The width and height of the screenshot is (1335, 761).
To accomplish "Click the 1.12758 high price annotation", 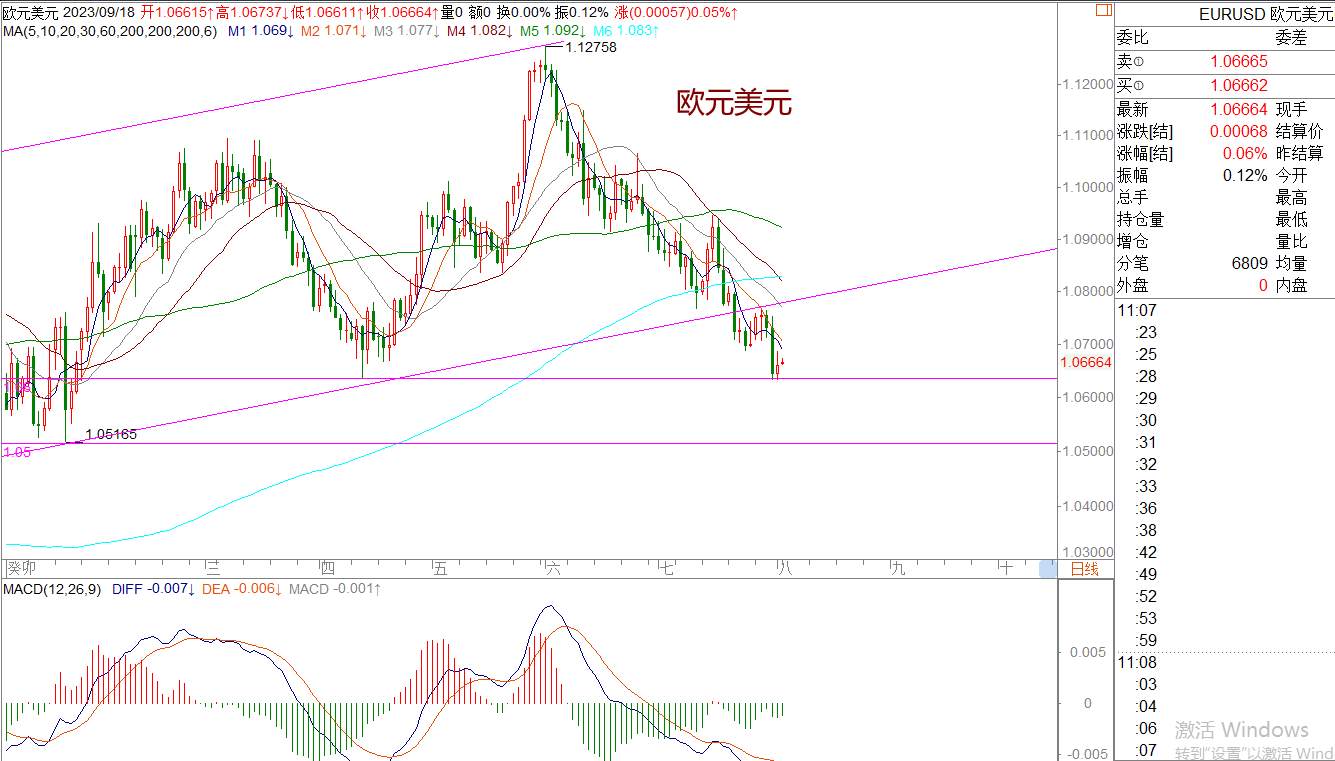I will (x=591, y=47).
